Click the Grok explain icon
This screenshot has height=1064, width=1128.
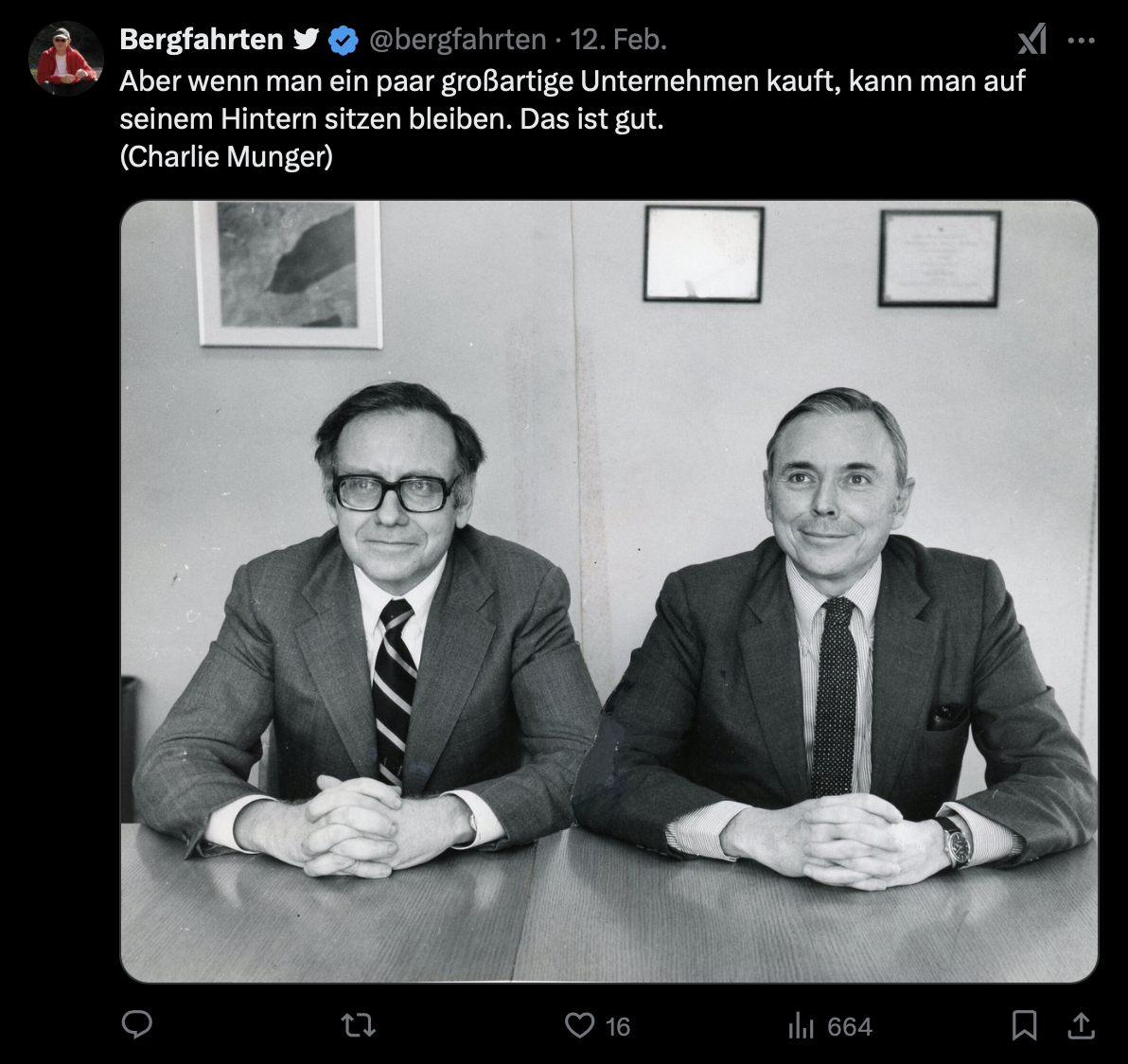pos(1031,39)
